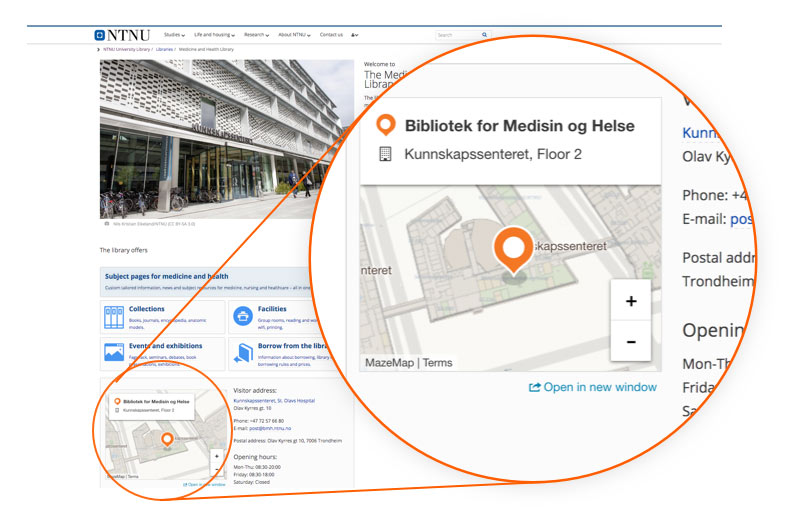The width and height of the screenshot is (802, 514).
Task: Open the Facilities link
Action: coord(272,309)
